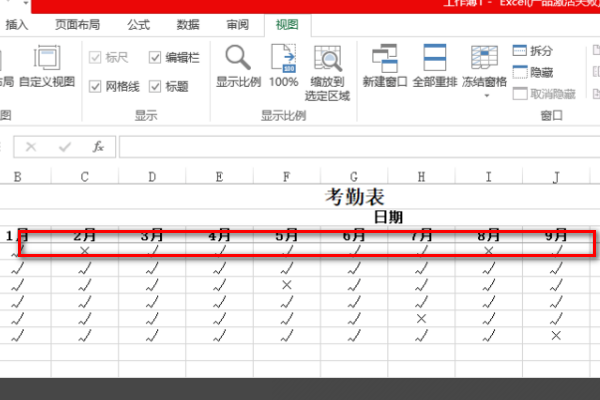Open the 审阅 ribbon tab
The width and height of the screenshot is (600, 400).
[x=238, y=25]
